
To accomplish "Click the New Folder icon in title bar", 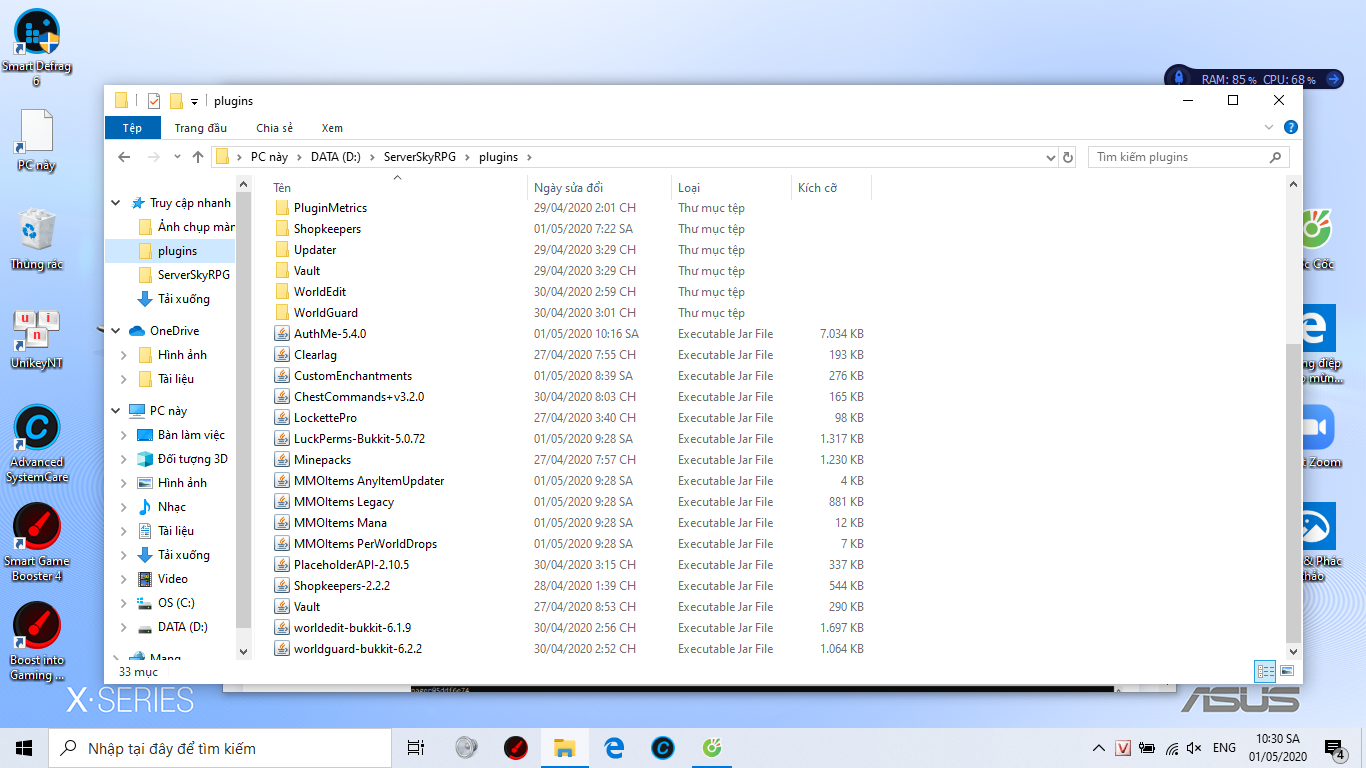I will point(176,100).
